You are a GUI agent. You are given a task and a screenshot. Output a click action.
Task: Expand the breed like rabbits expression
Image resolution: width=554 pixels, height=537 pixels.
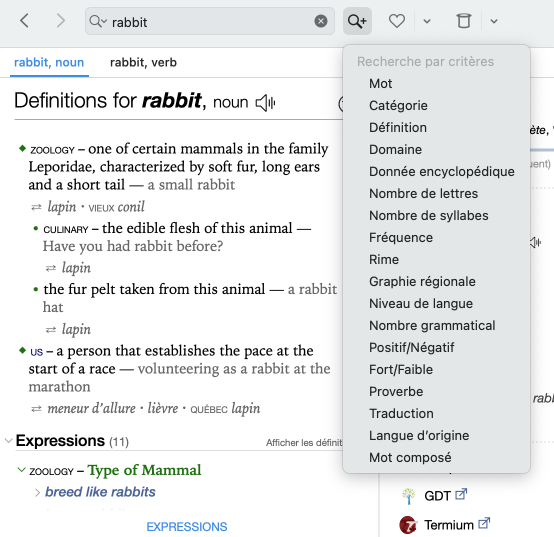coord(37,492)
